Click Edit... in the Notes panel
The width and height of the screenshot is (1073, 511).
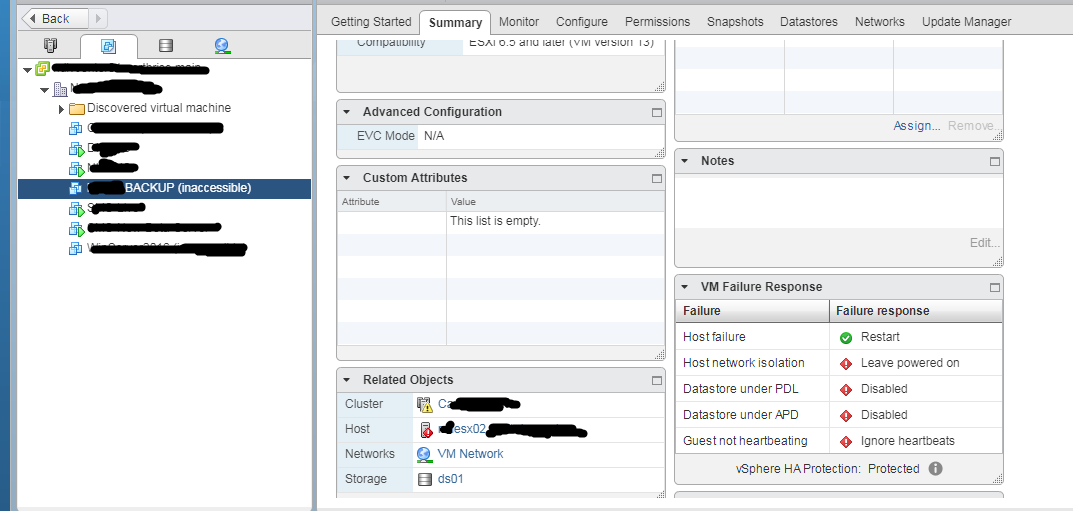point(985,243)
